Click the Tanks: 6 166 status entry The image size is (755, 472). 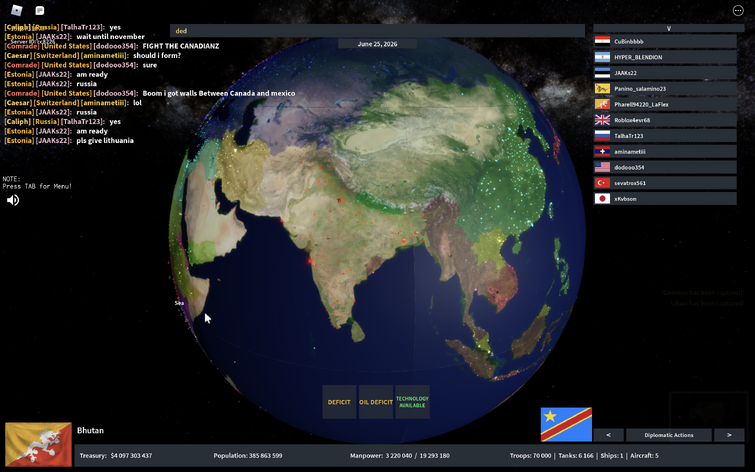[576, 455]
